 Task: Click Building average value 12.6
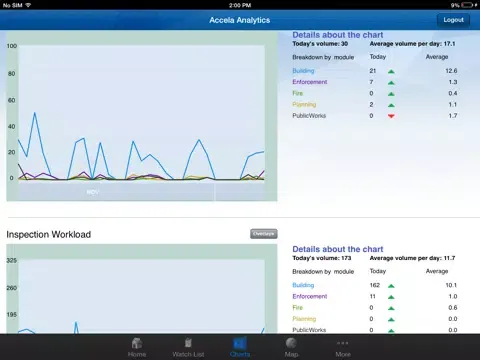451,71
